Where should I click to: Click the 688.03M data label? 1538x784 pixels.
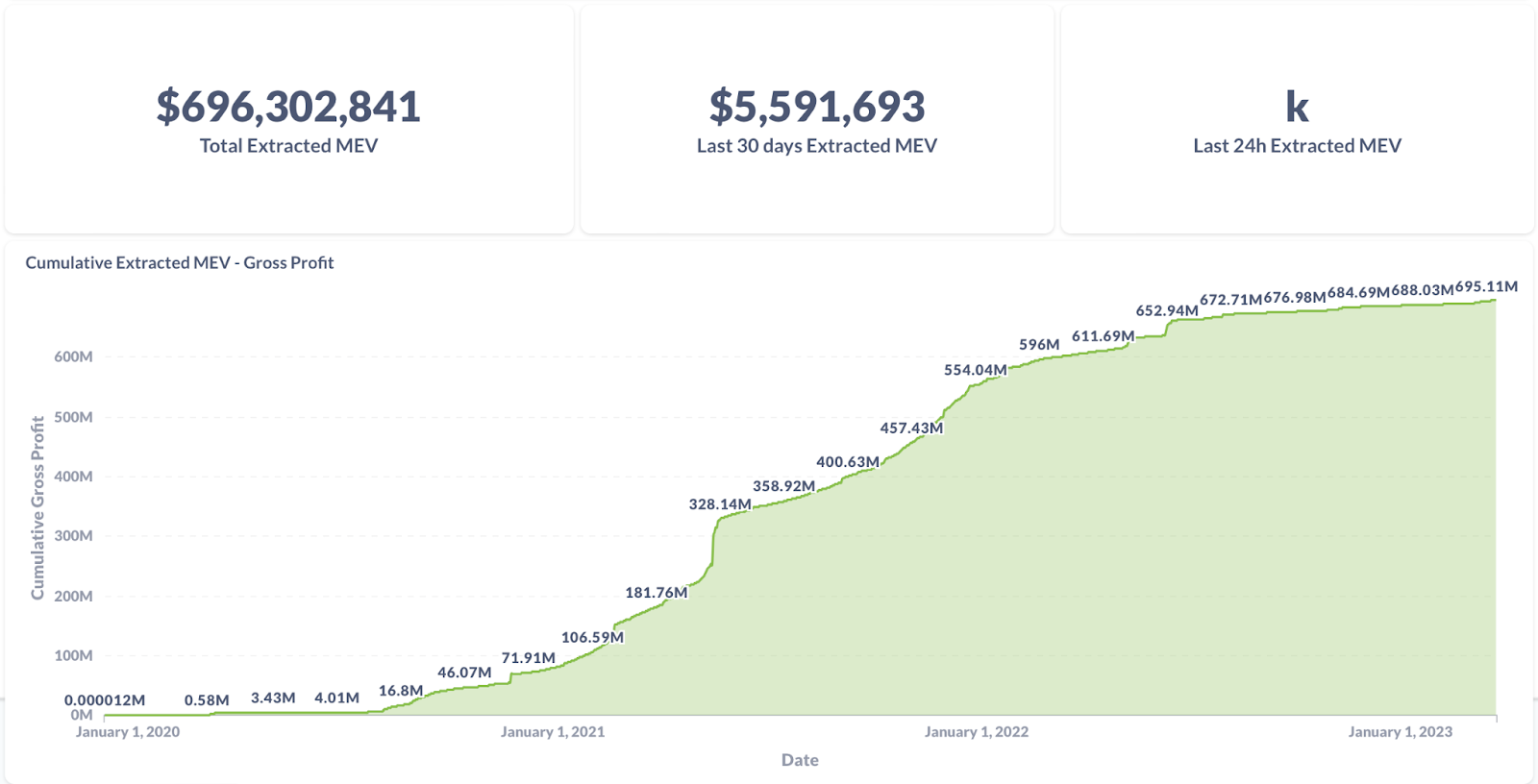(x=1423, y=290)
